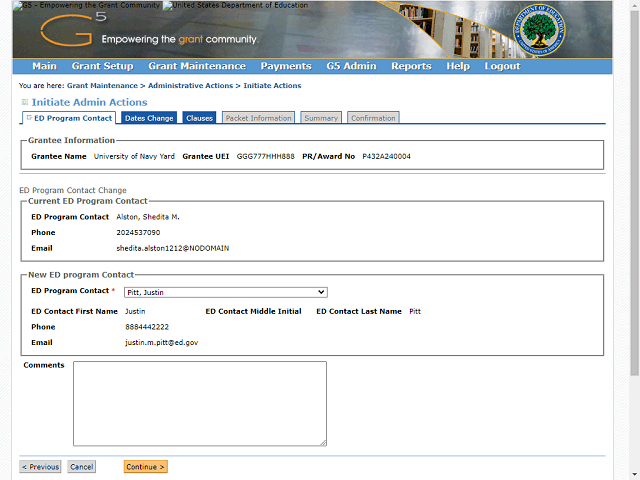Viewport: 640px width, 480px height.
Task: Open the Payments menu
Action: pos(286,66)
